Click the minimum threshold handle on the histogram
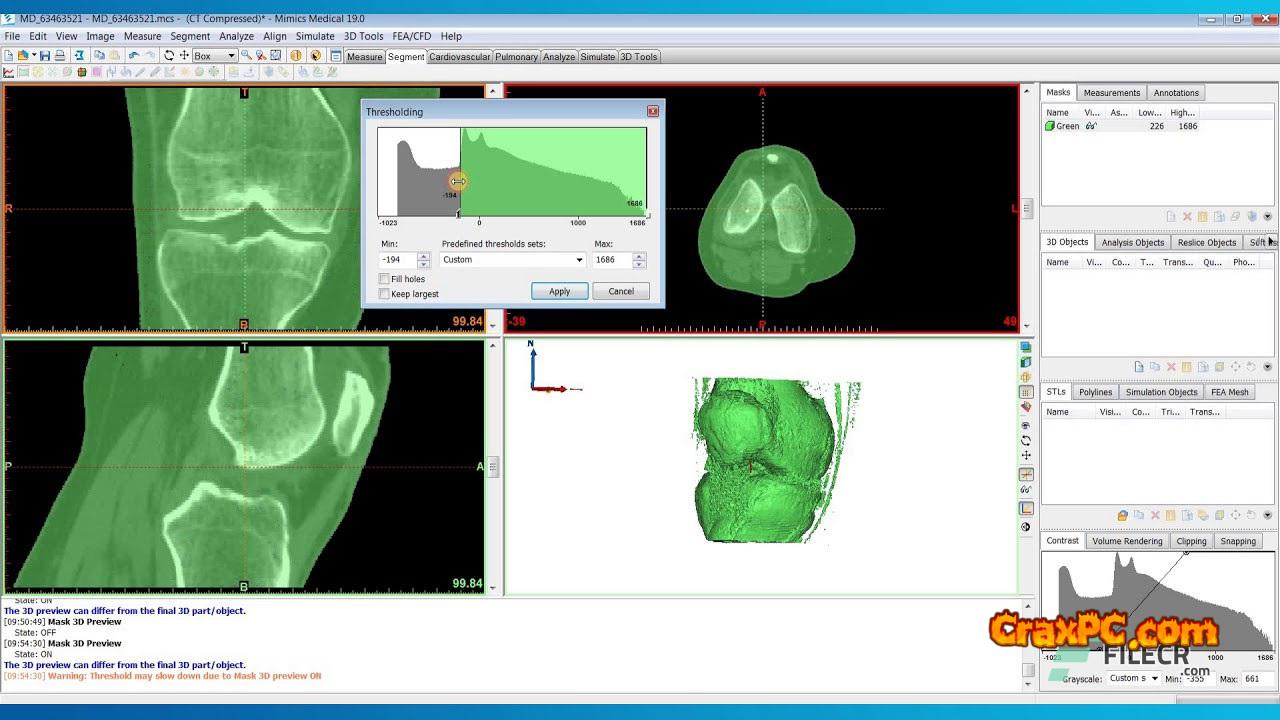 tap(458, 182)
